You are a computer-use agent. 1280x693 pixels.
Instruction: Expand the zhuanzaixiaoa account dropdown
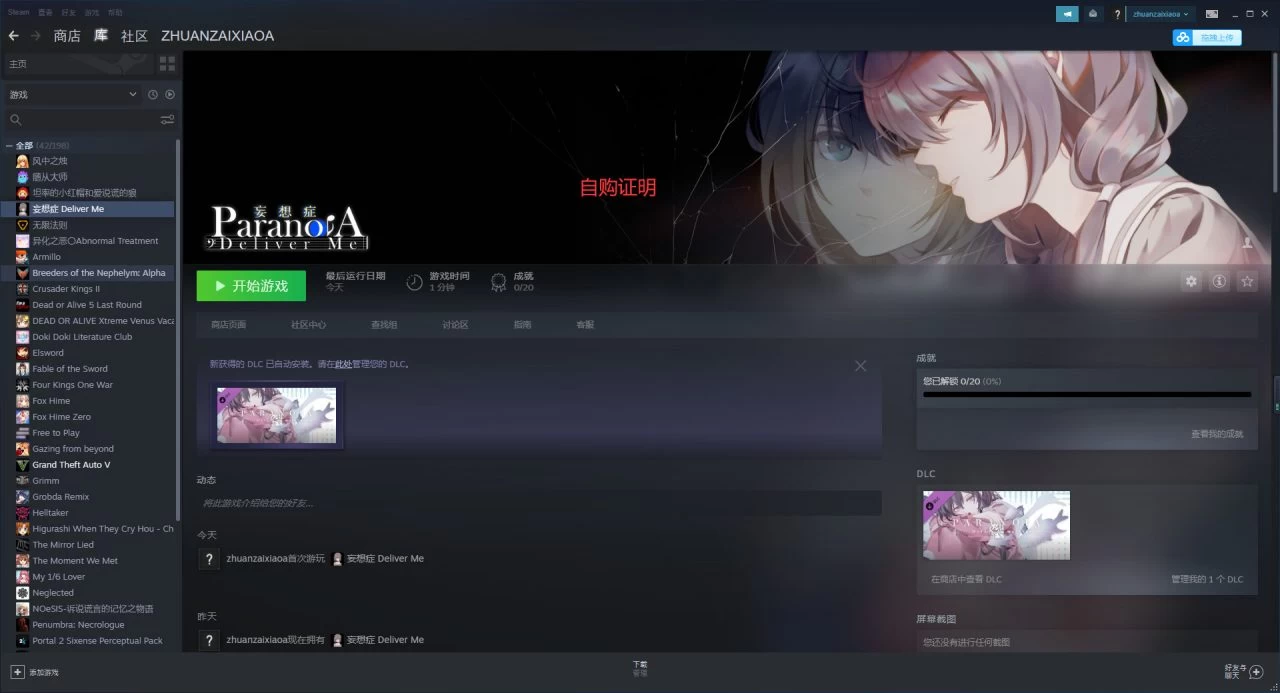(1160, 14)
